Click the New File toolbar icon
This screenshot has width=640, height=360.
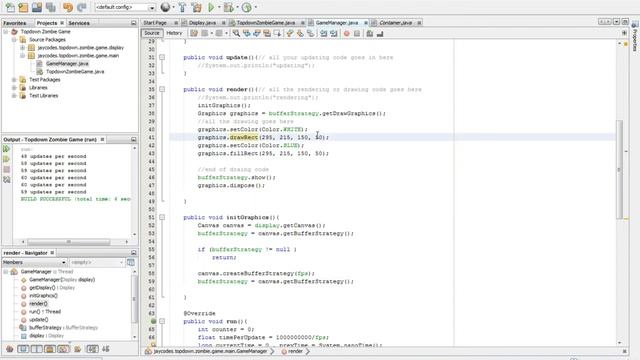click(x=10, y=7)
